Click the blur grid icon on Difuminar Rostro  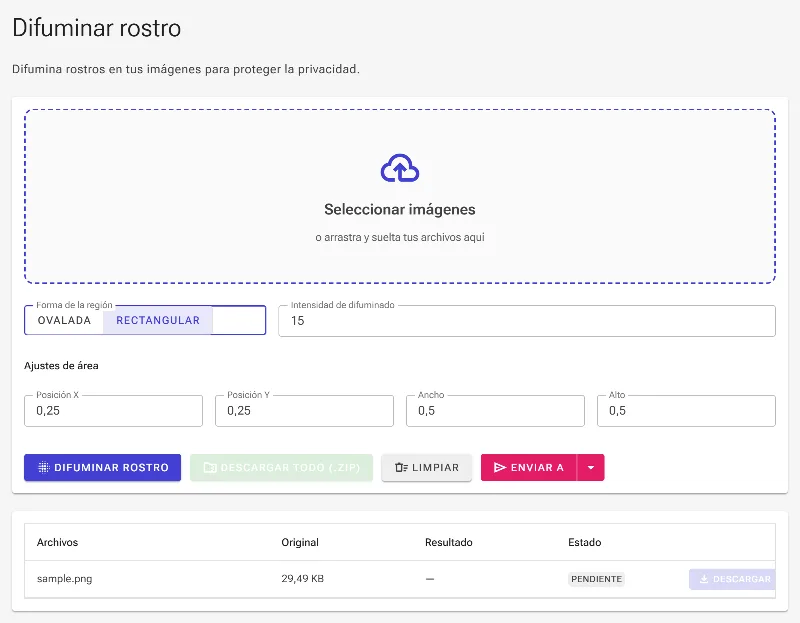tap(44, 467)
